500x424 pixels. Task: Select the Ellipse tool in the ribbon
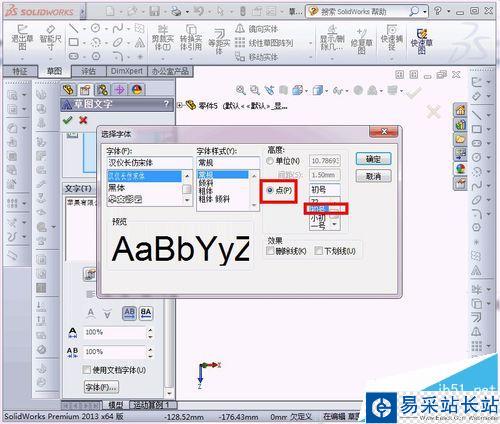[x=118, y=42]
